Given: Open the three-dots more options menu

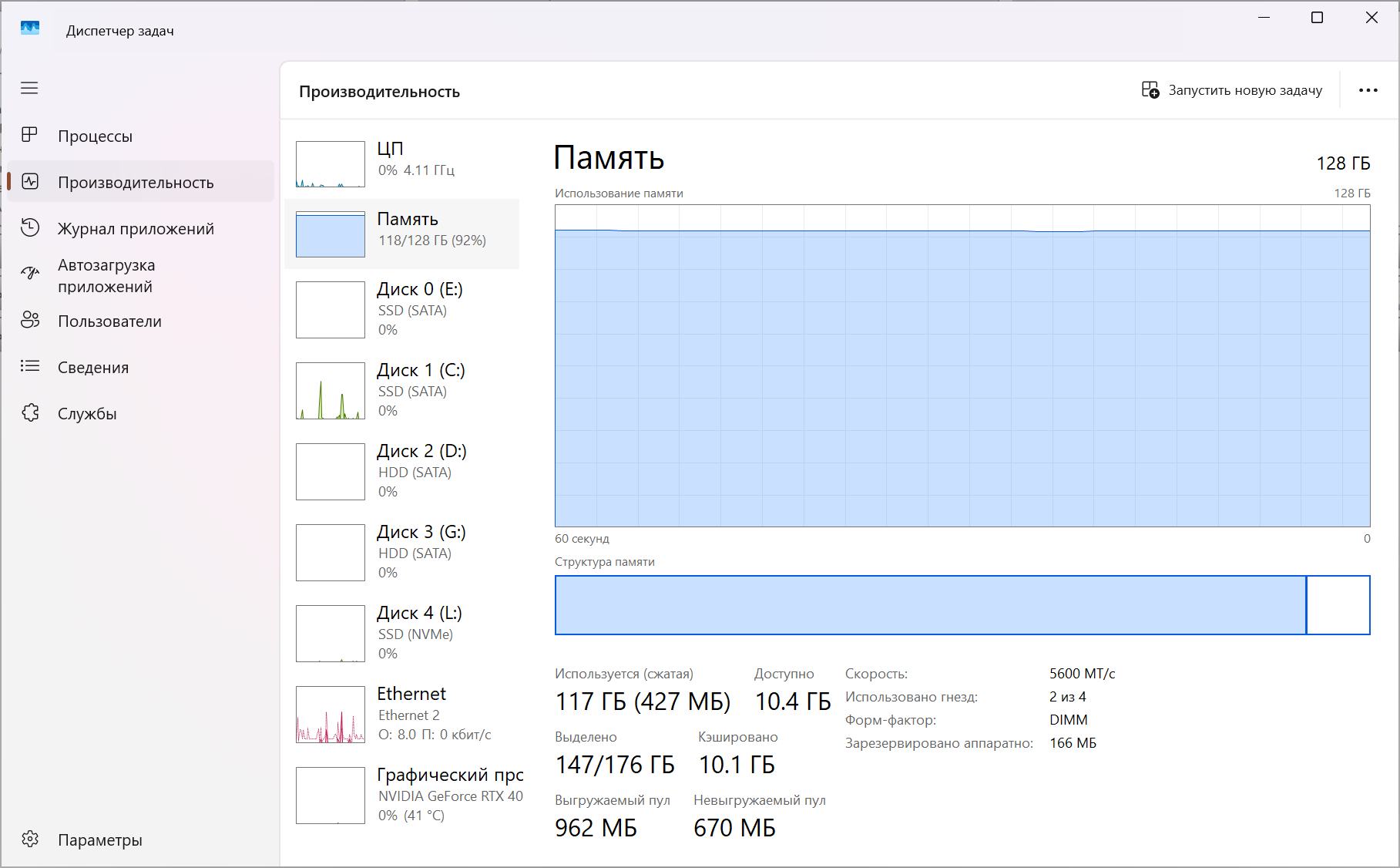Looking at the screenshot, I should pyautogui.click(x=1368, y=90).
